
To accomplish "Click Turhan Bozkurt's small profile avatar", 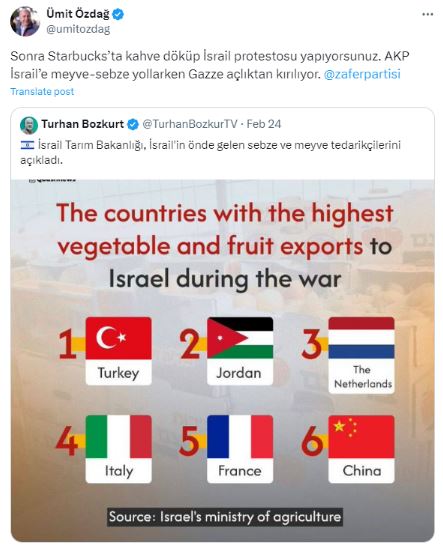I will click(29, 125).
